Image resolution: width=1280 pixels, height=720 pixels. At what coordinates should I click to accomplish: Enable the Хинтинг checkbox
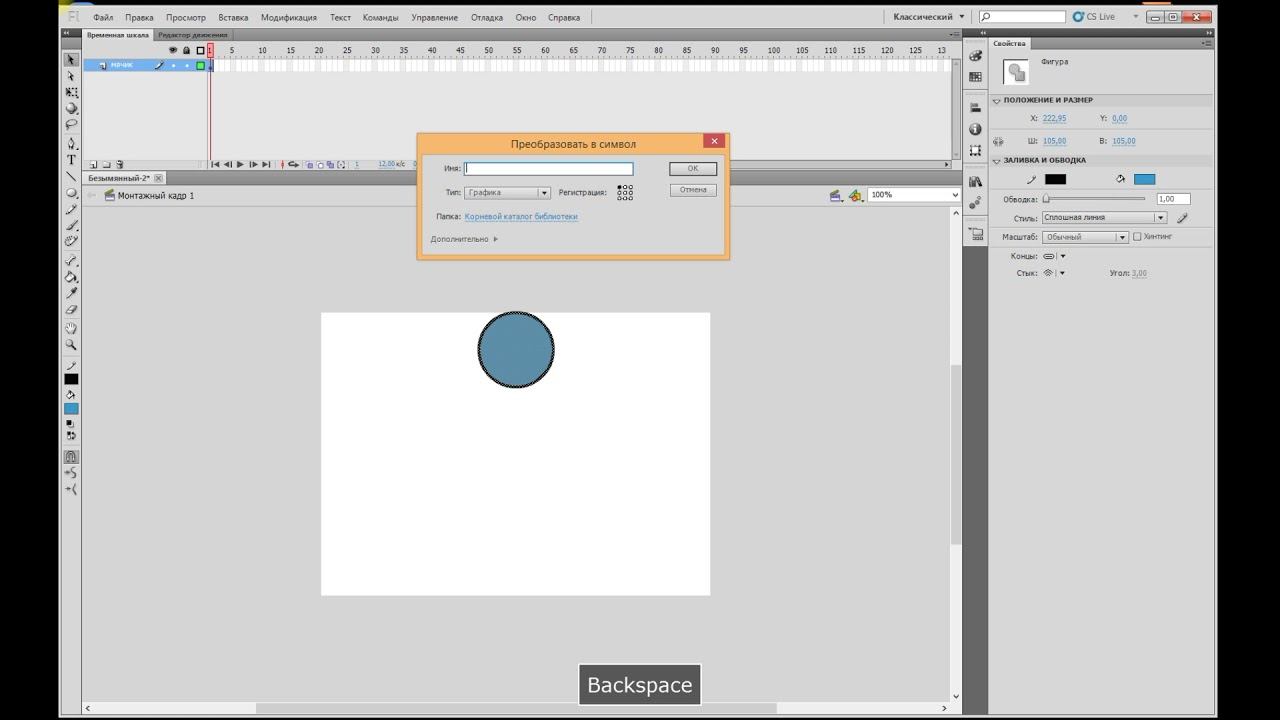[1137, 237]
